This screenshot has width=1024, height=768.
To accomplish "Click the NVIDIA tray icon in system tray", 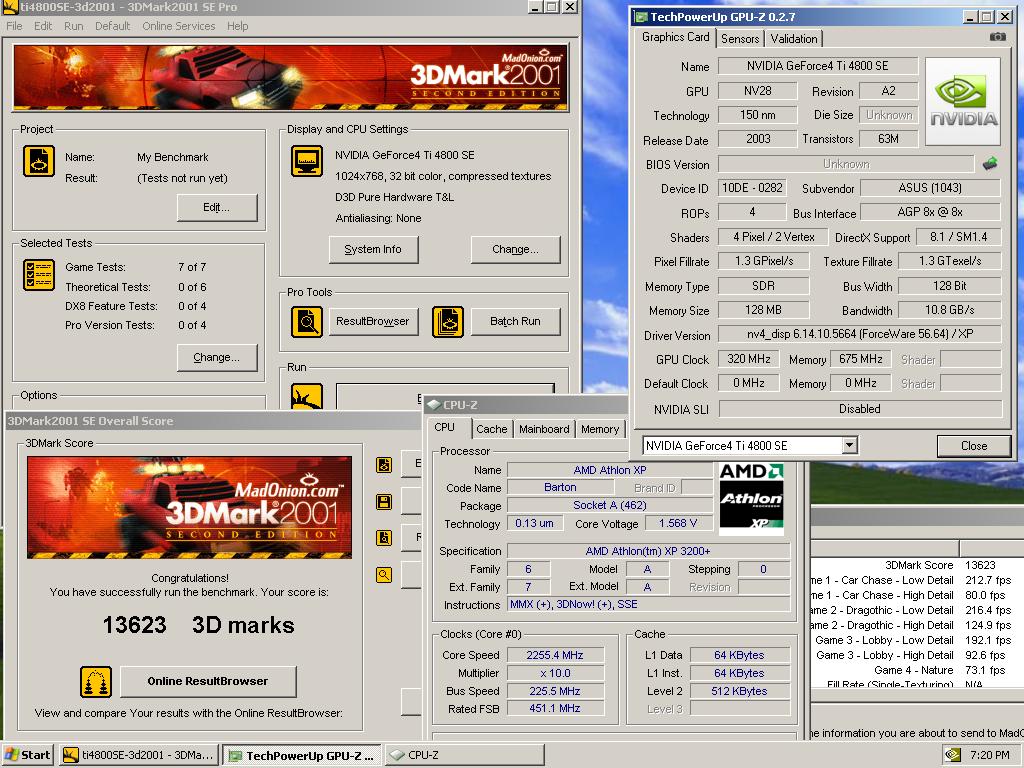I will pos(953,755).
